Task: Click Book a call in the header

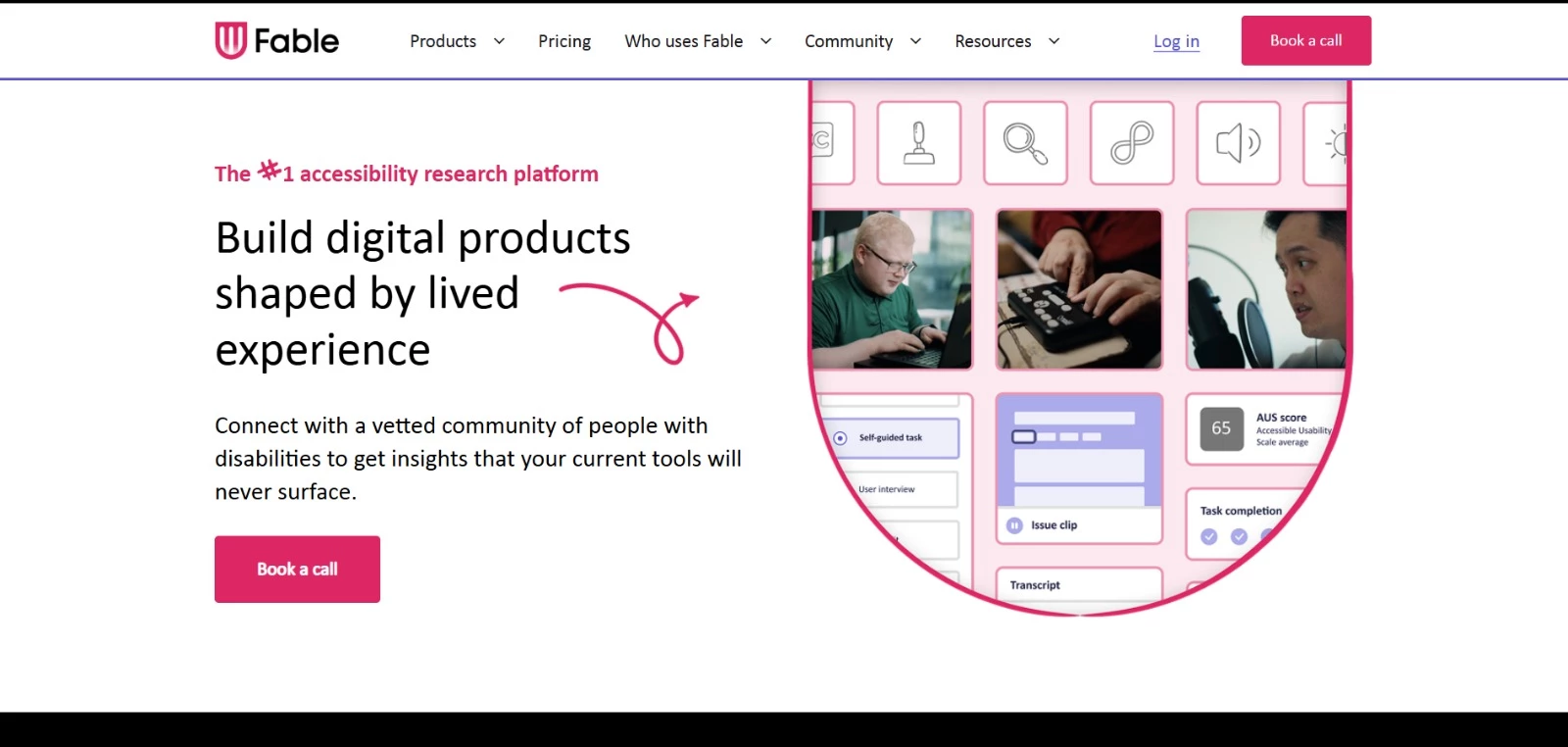Action: coord(1306,40)
